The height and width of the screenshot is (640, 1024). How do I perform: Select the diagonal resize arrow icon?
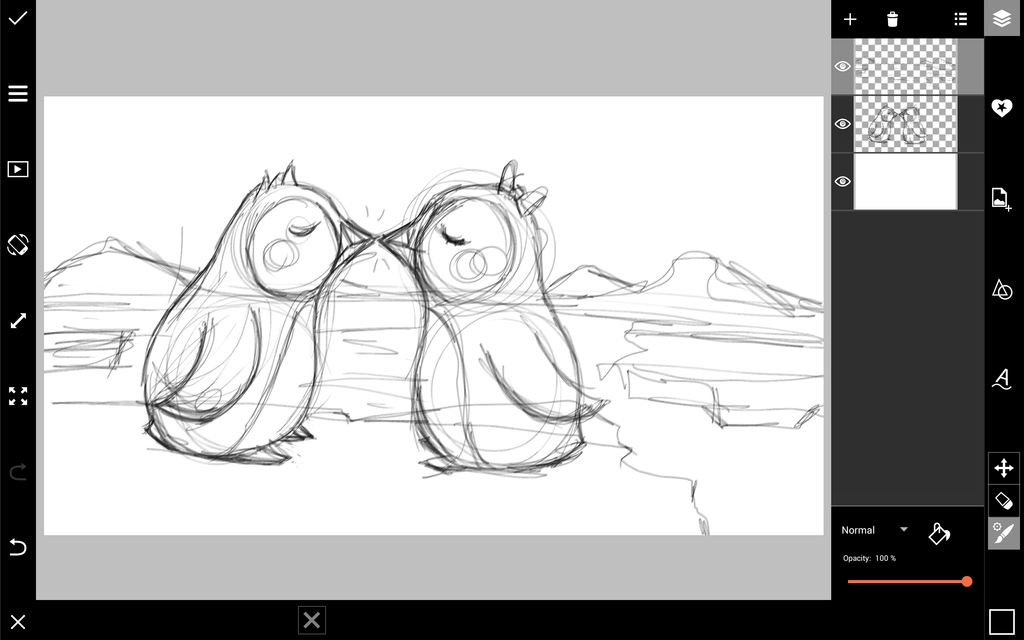[x=18, y=321]
